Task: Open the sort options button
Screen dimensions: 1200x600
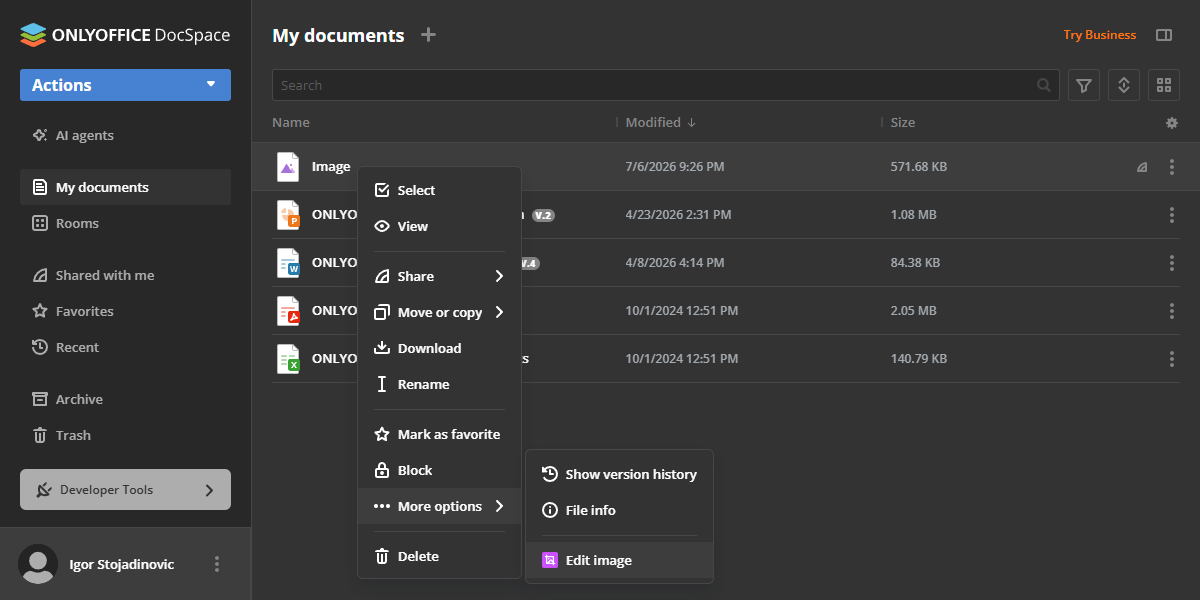Action: pos(1124,85)
